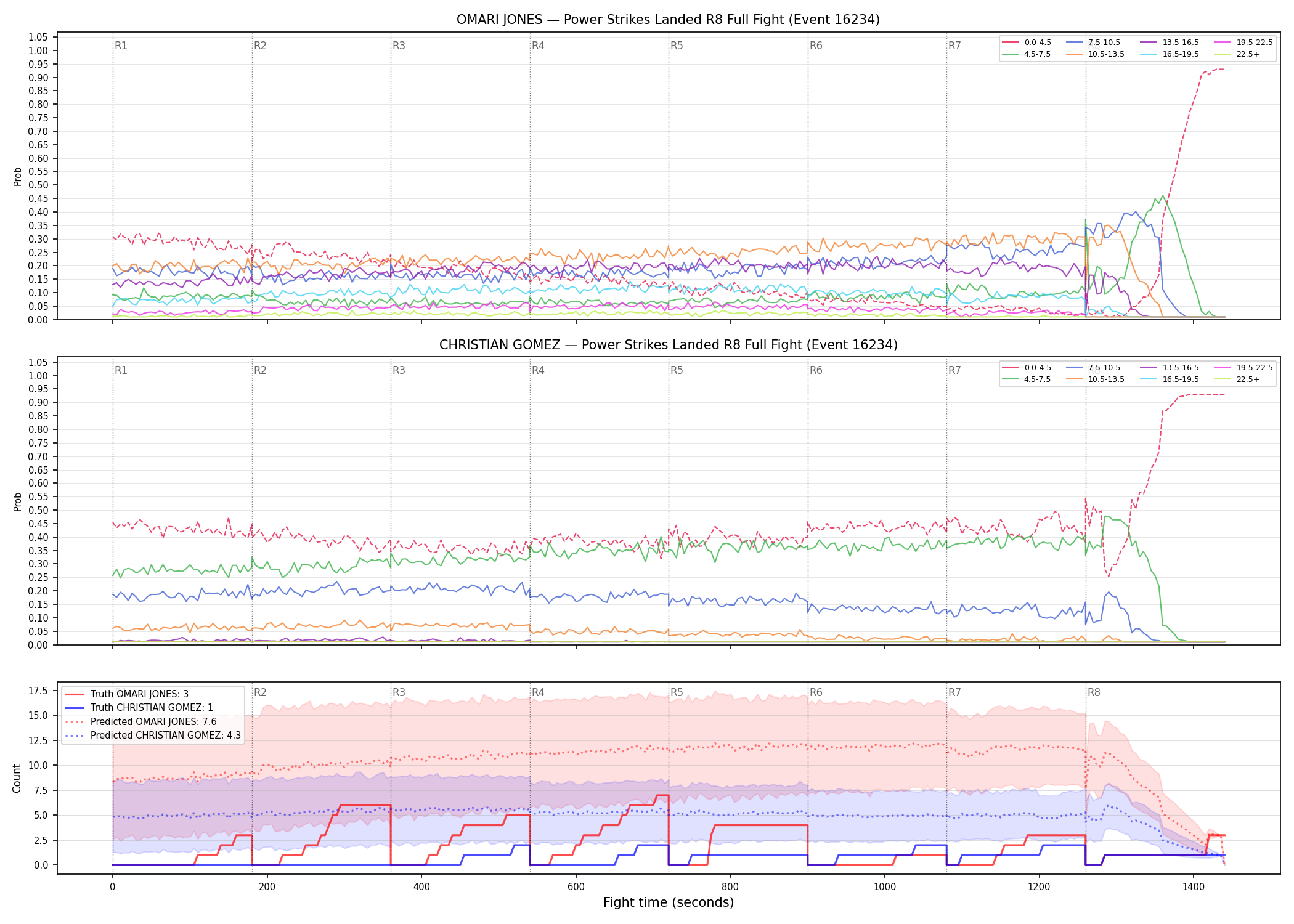Click the '0.50' tick on the Christian Gomez Prob axis
1294x924 pixels.
tap(38, 510)
